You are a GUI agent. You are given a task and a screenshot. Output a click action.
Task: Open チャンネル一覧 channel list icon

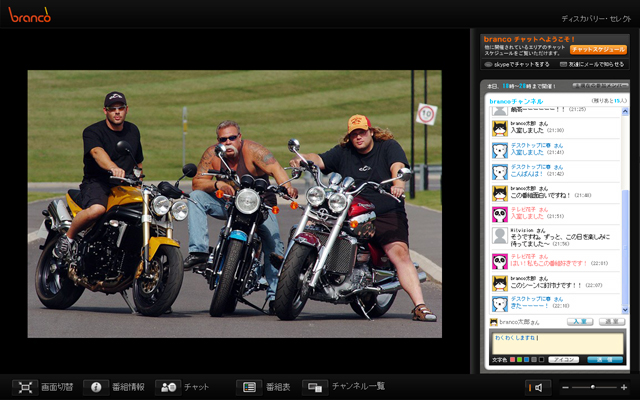pos(315,386)
